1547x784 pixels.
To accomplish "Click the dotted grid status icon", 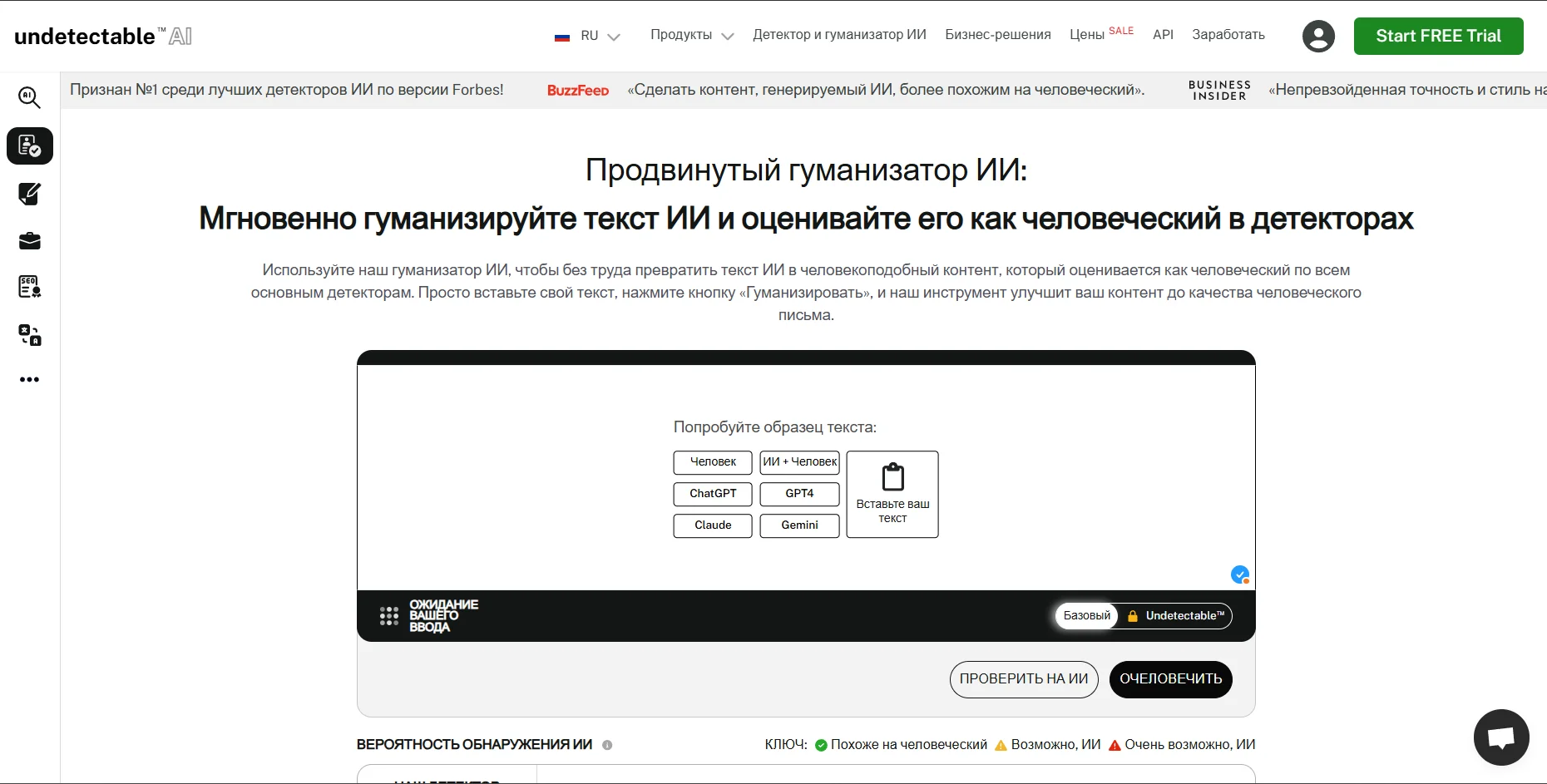I will 389,616.
